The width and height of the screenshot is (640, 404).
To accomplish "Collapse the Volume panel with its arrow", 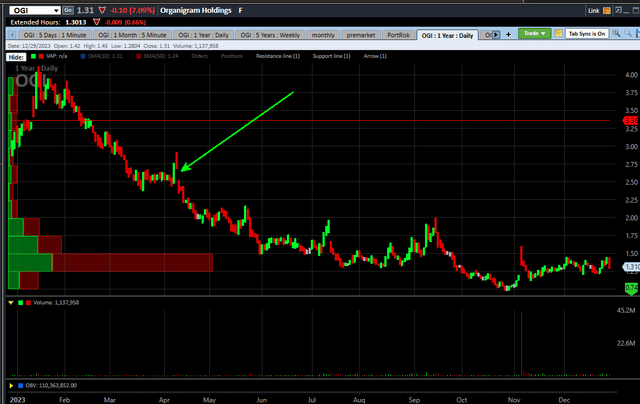I will (x=11, y=301).
